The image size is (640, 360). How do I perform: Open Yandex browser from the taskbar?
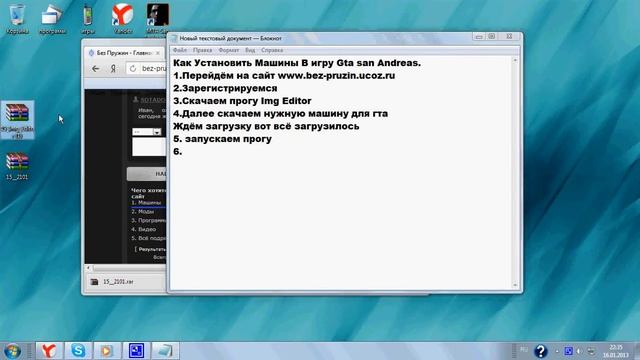(49, 351)
